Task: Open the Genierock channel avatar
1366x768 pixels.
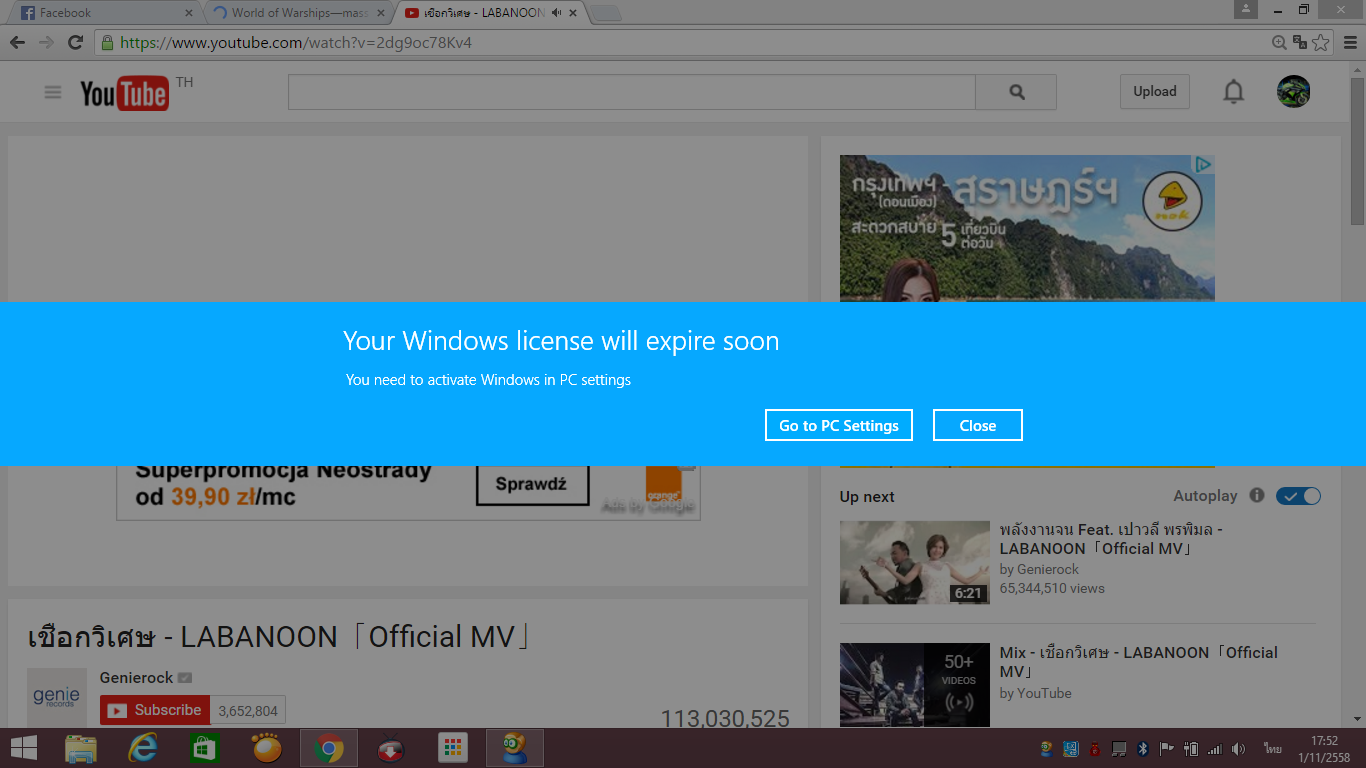Action: point(57,698)
